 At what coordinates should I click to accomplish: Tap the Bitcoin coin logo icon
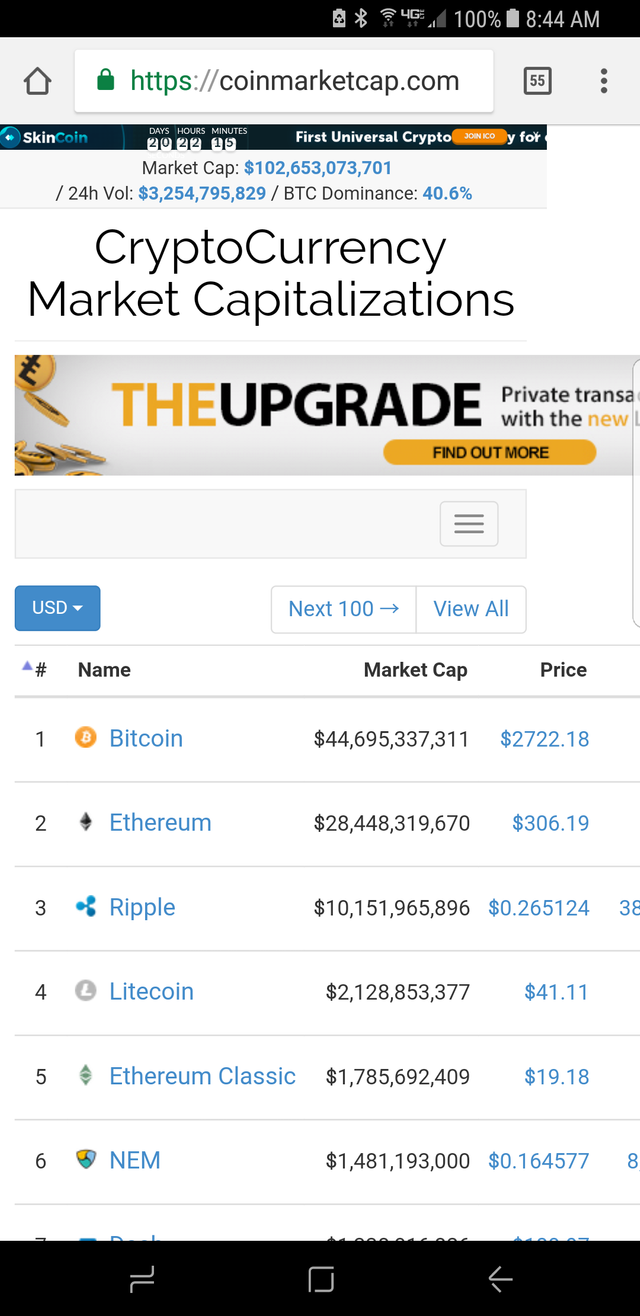click(86, 738)
